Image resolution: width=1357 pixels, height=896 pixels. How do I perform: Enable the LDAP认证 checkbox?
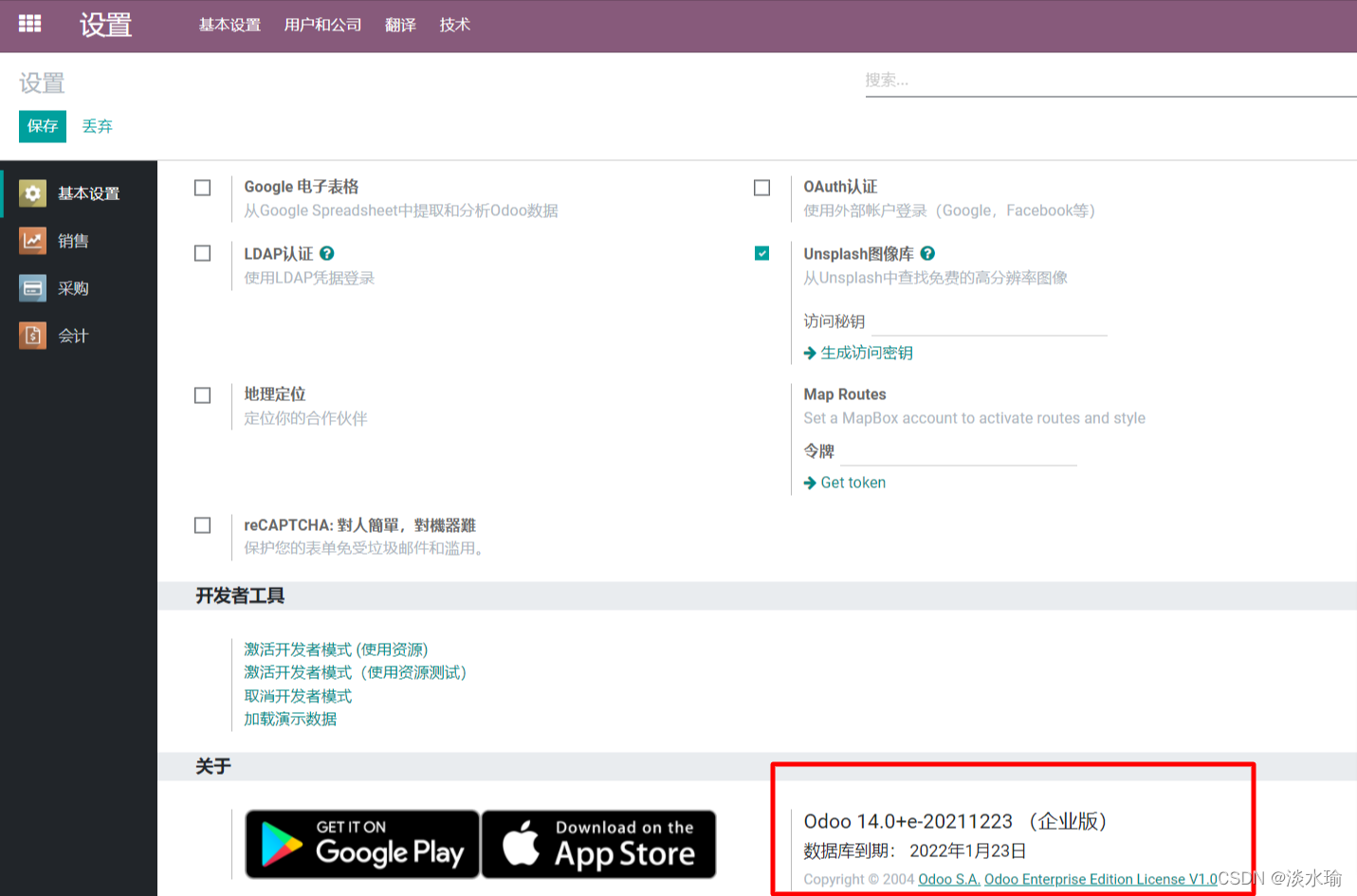click(203, 253)
